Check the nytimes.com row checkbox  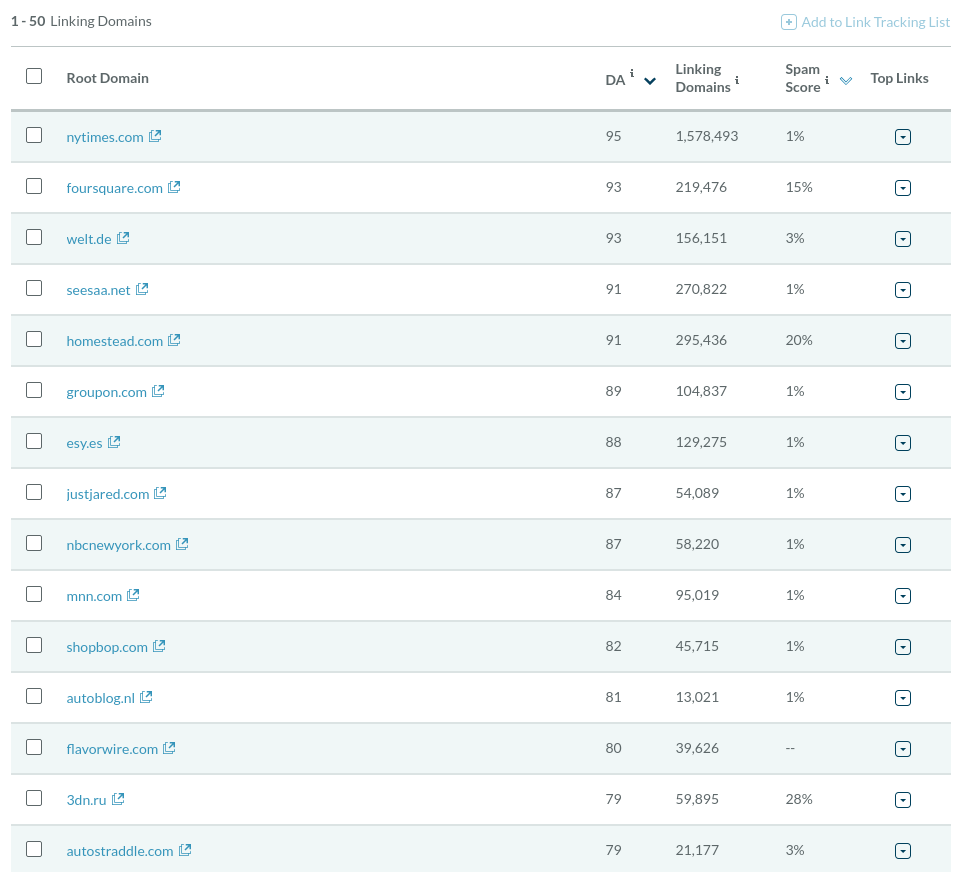click(34, 135)
